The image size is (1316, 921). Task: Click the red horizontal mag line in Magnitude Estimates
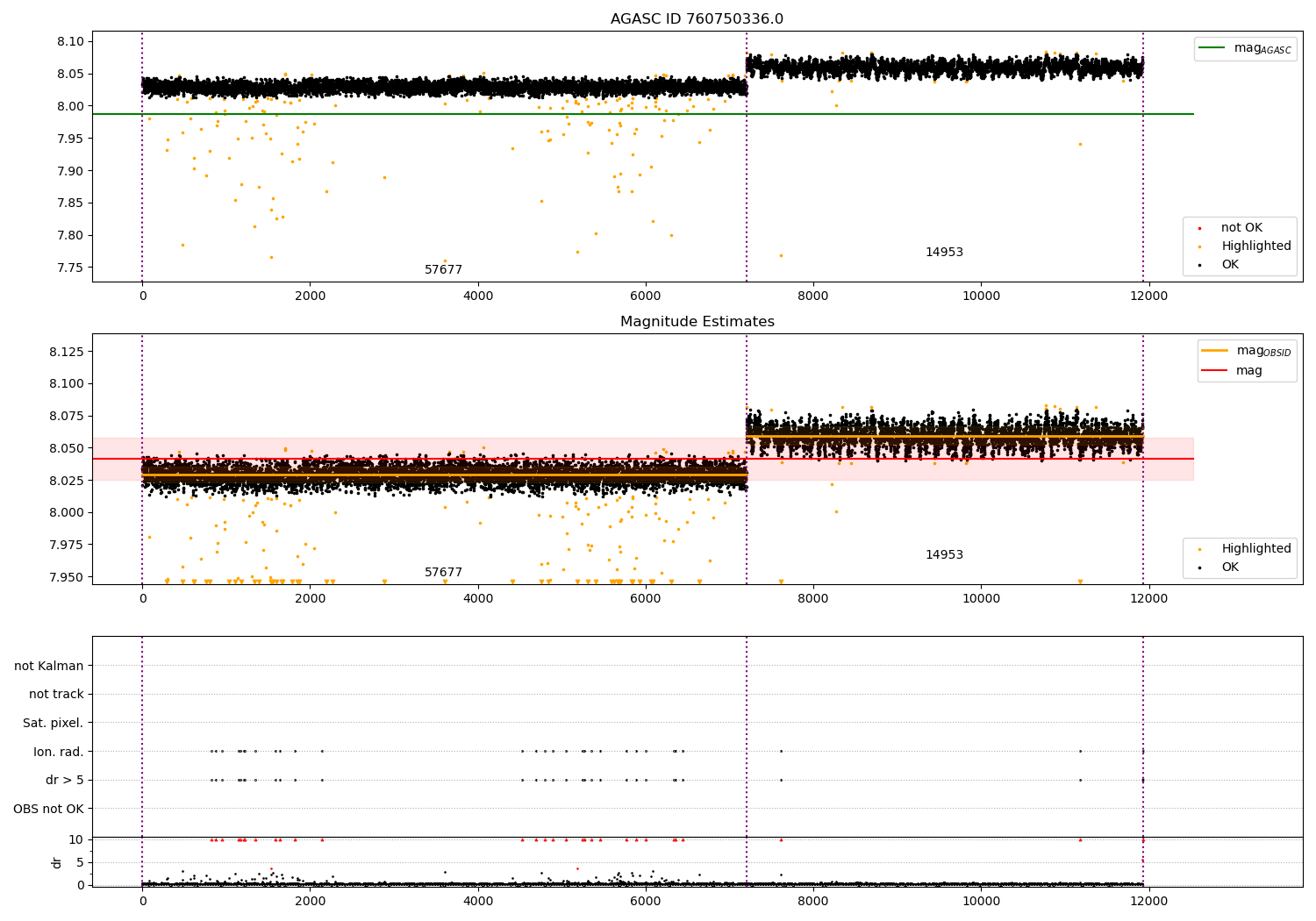point(642,459)
